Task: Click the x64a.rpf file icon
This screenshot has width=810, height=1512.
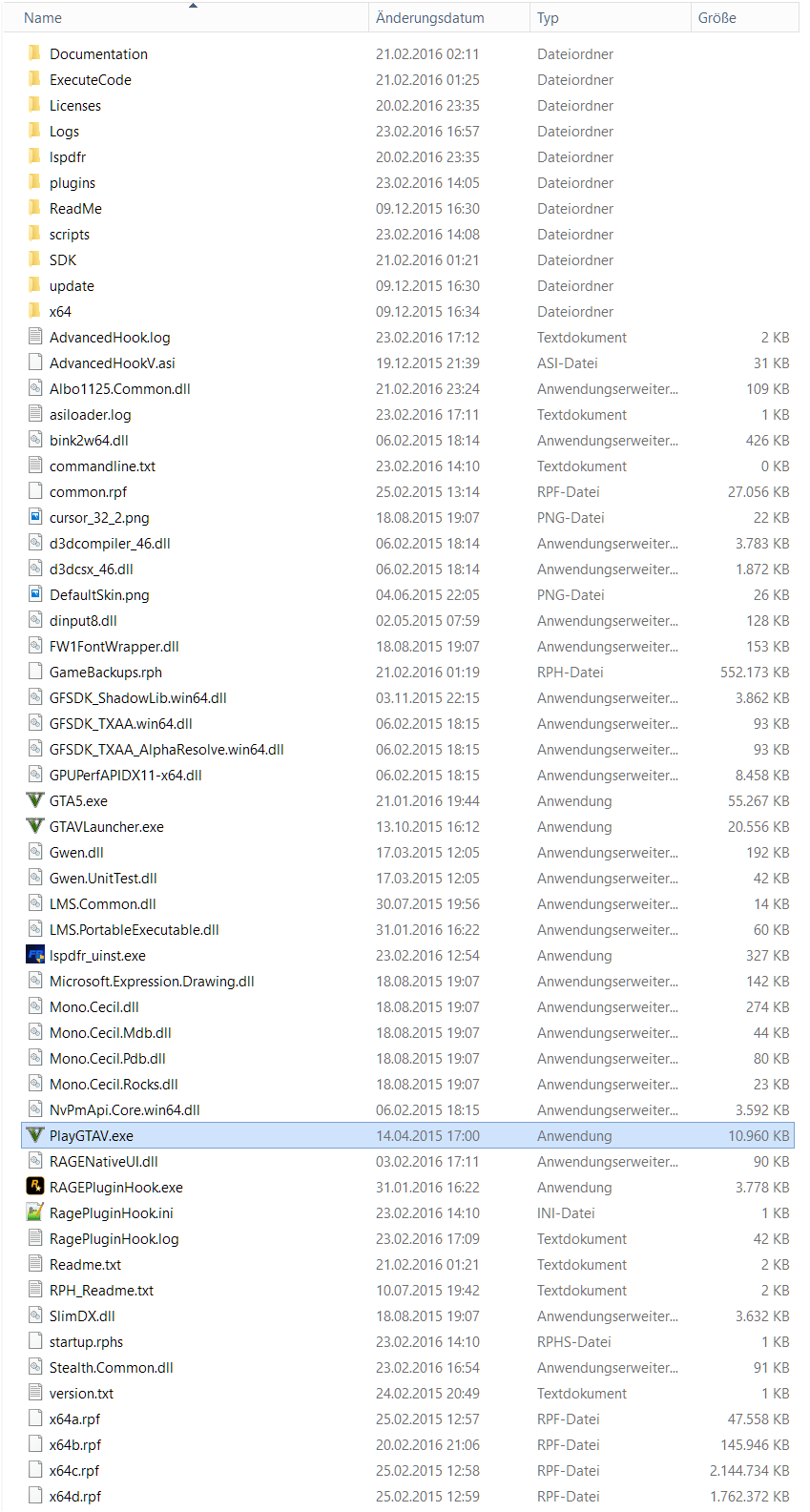Action: tap(35, 1419)
